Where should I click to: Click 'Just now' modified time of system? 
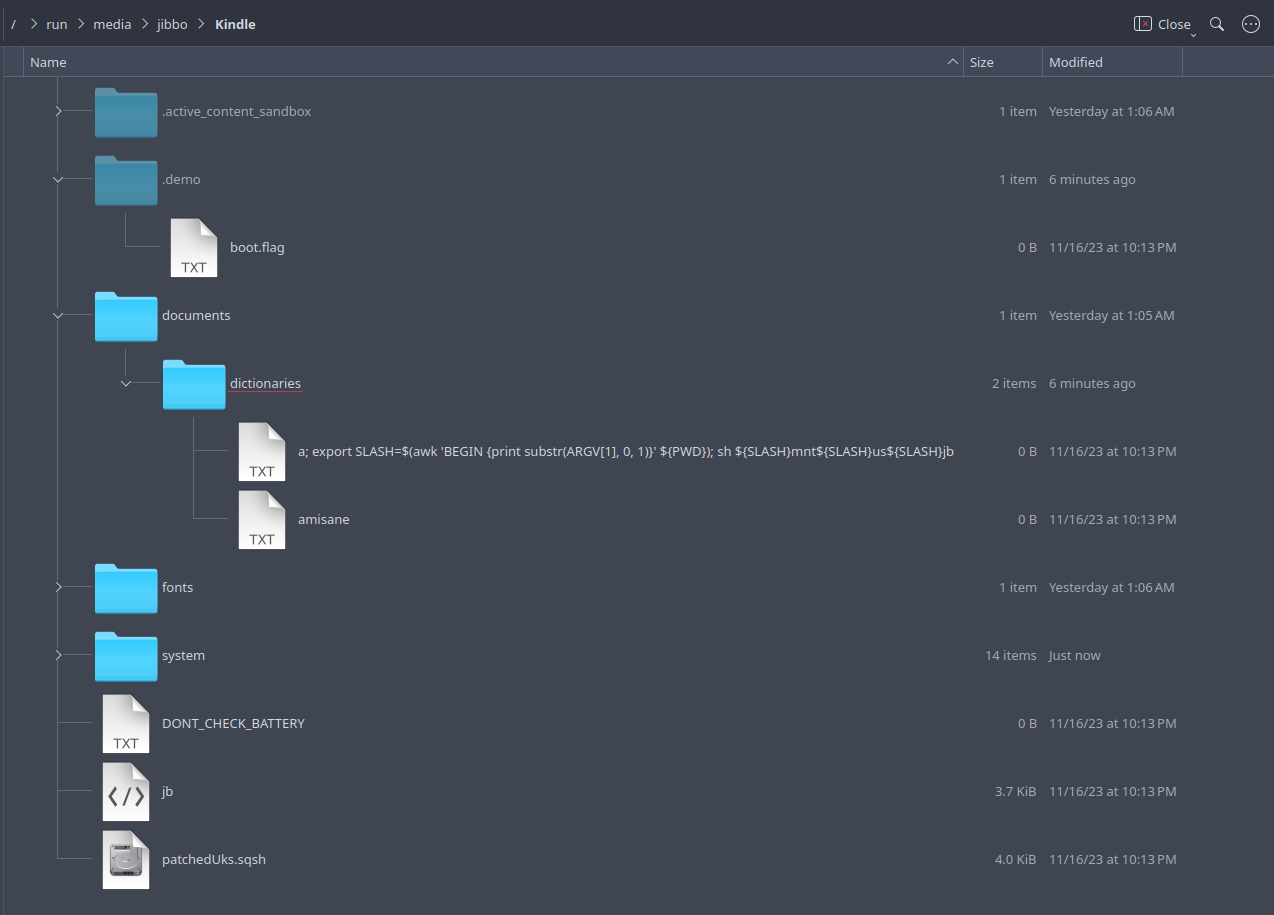pos(1075,655)
